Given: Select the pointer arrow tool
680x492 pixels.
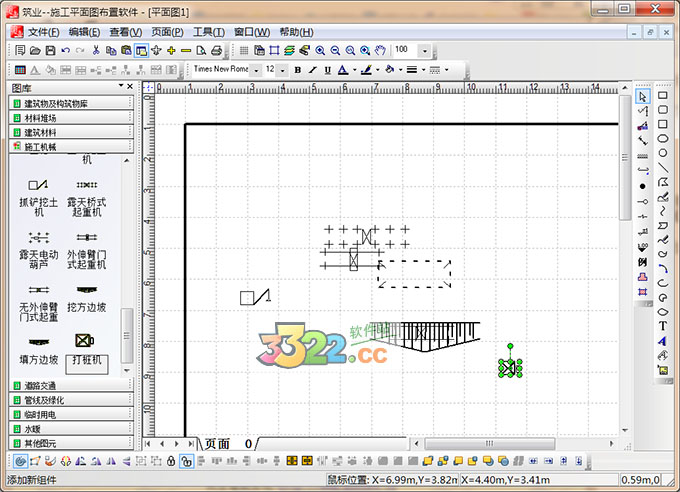Looking at the screenshot, I should 643,96.
